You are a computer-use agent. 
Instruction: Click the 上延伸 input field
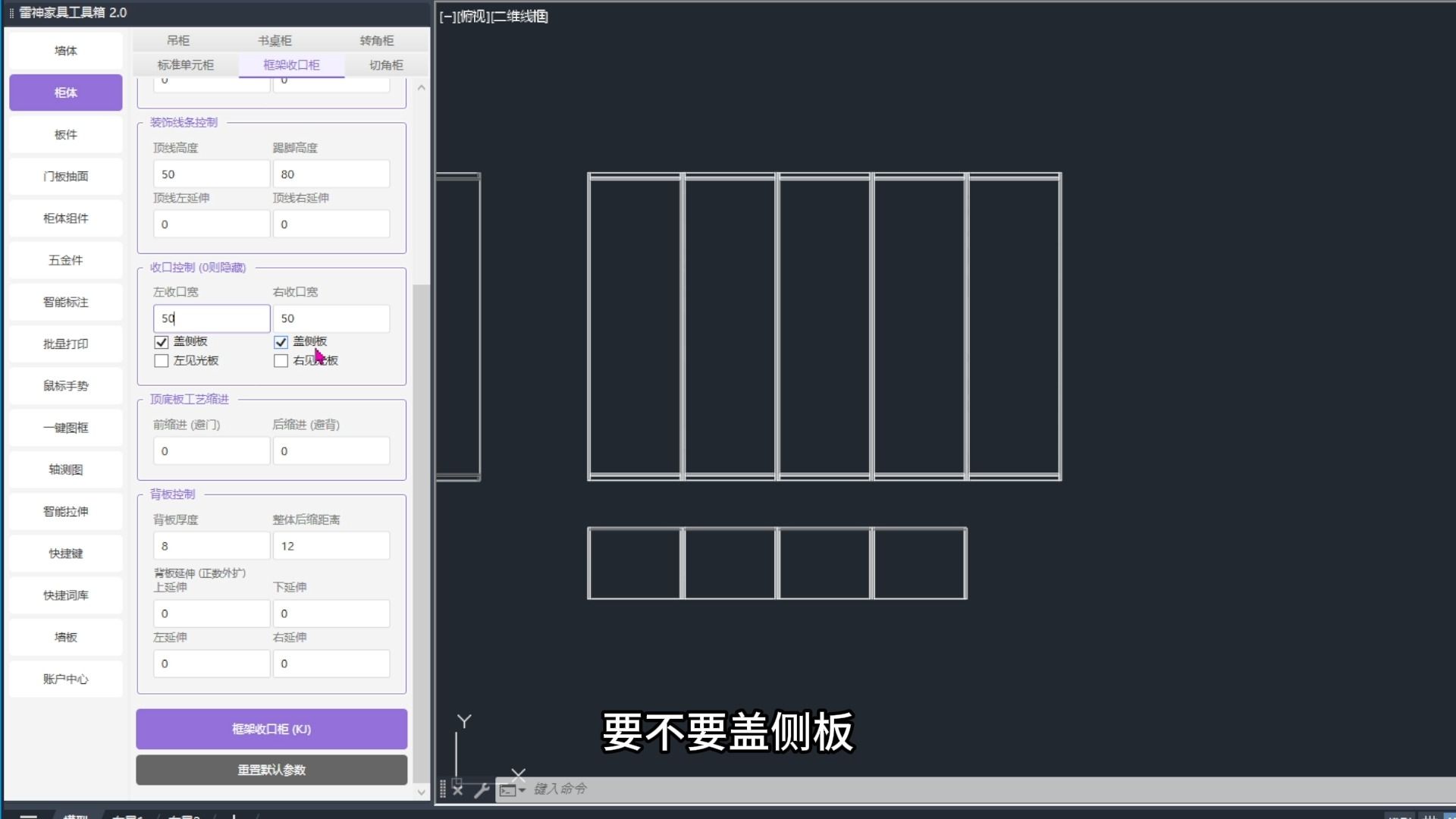212,613
